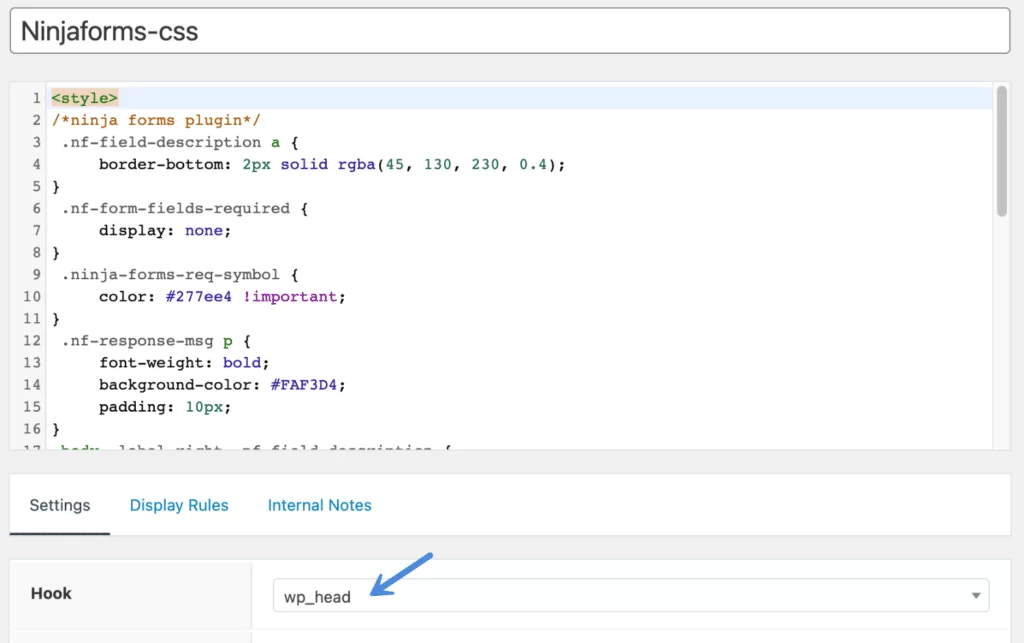
Task: Click the display: none declaration
Action: pos(165,230)
